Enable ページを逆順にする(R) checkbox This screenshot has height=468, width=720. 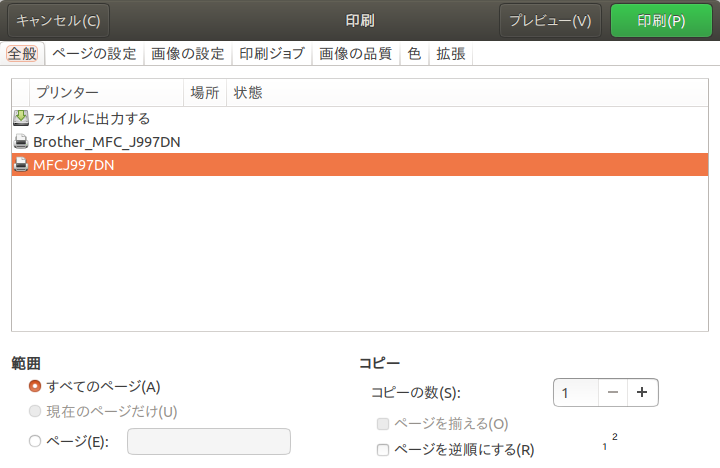[383, 450]
